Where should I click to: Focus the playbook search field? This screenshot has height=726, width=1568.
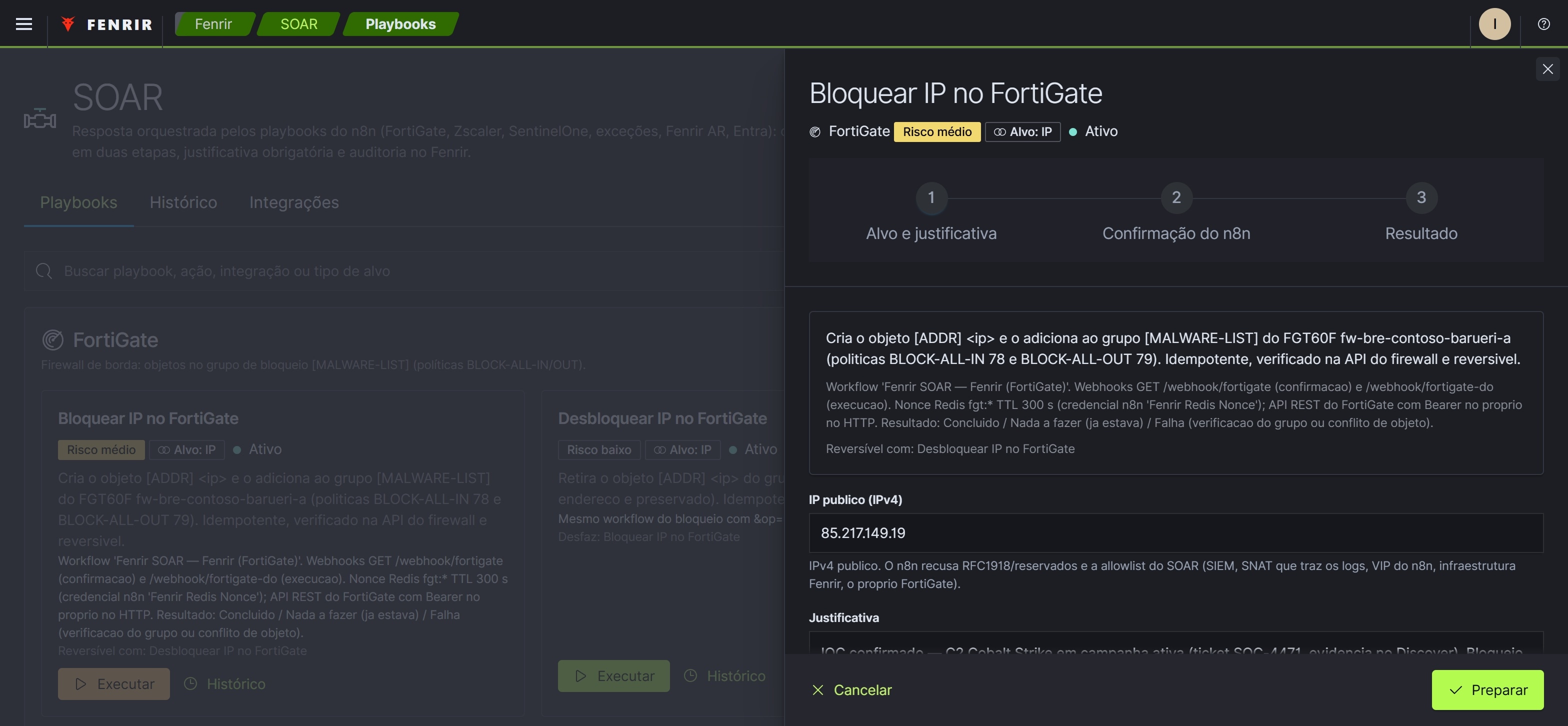click(x=404, y=271)
